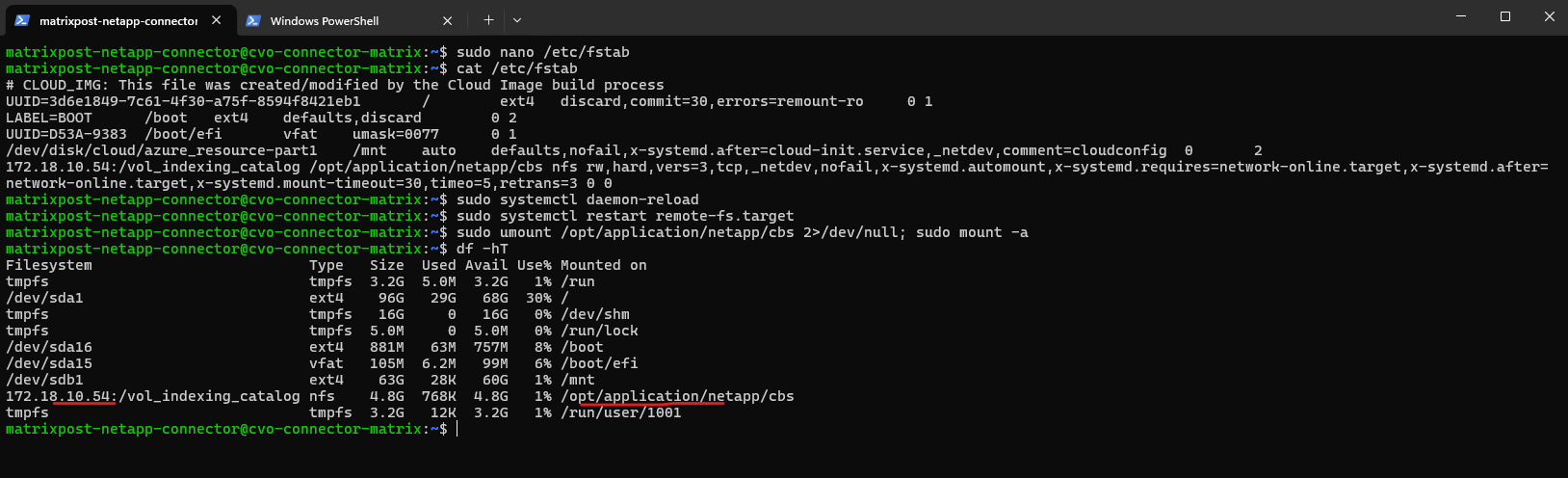Close the matrixpost-netapp-connector tab
The height and width of the screenshot is (478, 1568).
pos(217,20)
